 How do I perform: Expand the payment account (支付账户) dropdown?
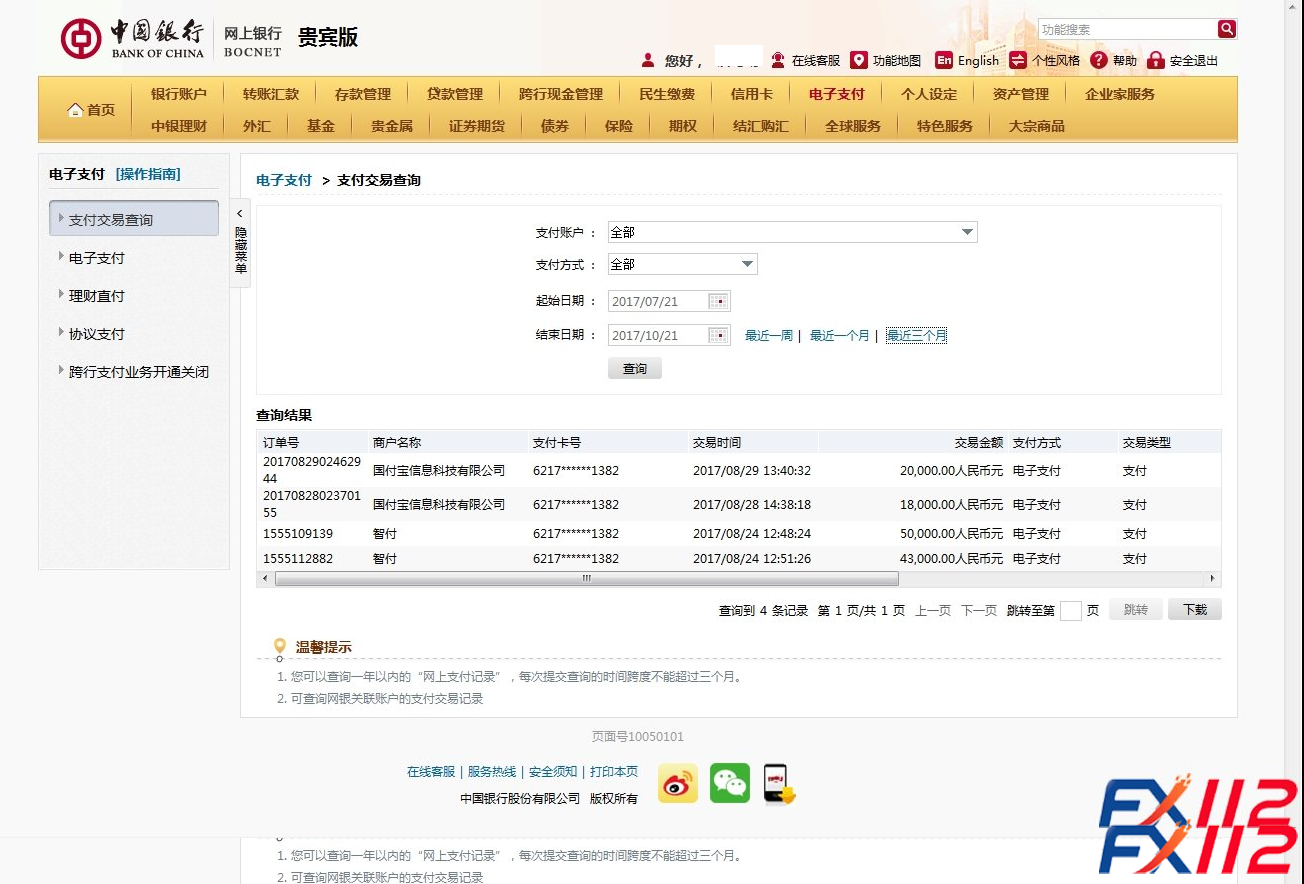coord(967,232)
